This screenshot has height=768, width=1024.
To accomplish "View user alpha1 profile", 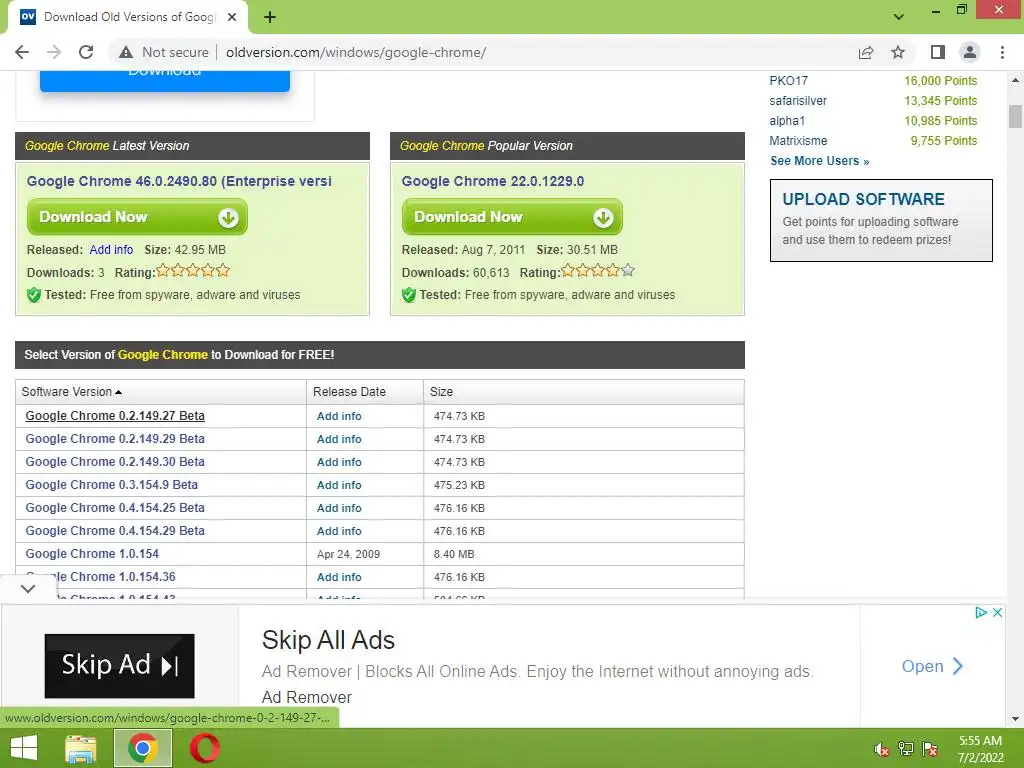I will [787, 121].
